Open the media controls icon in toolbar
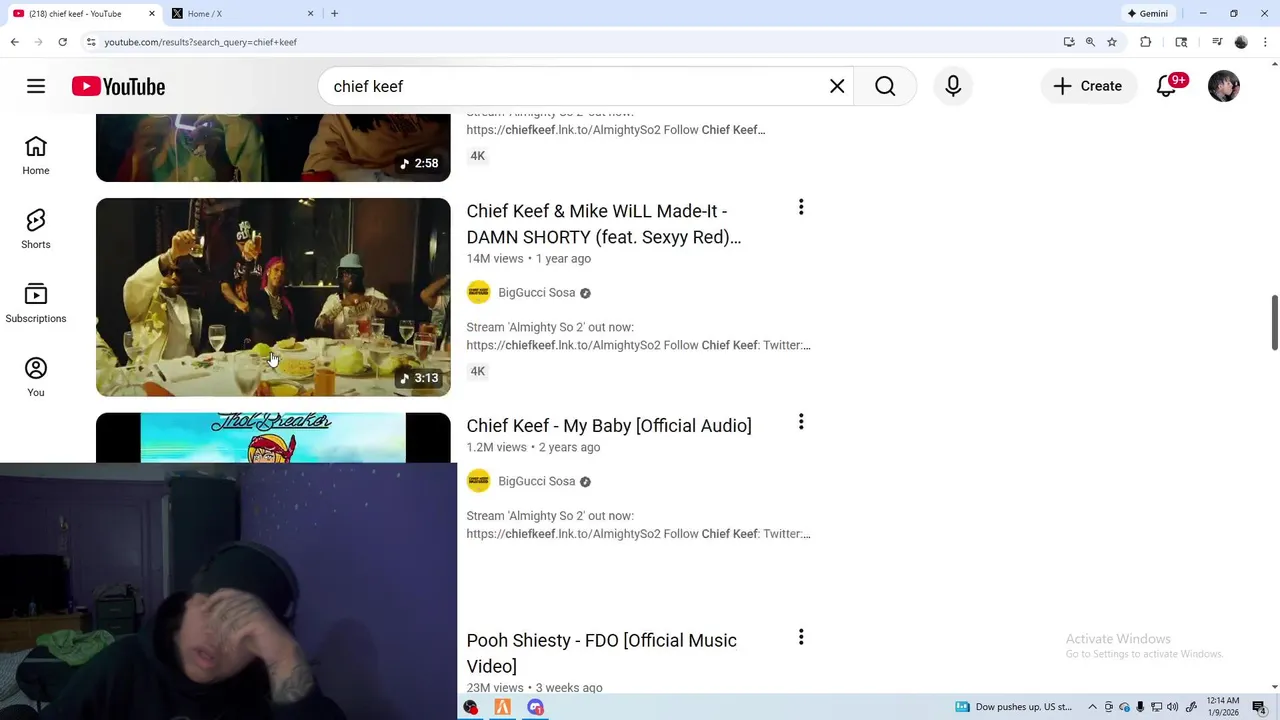The height and width of the screenshot is (720, 1280). click(x=1217, y=42)
